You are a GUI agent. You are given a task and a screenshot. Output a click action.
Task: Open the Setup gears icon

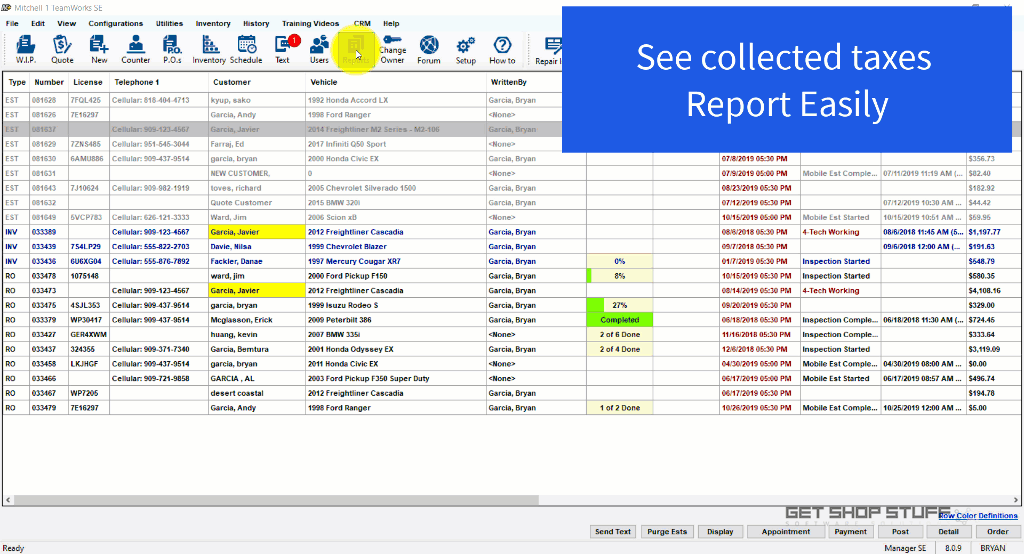[466, 47]
